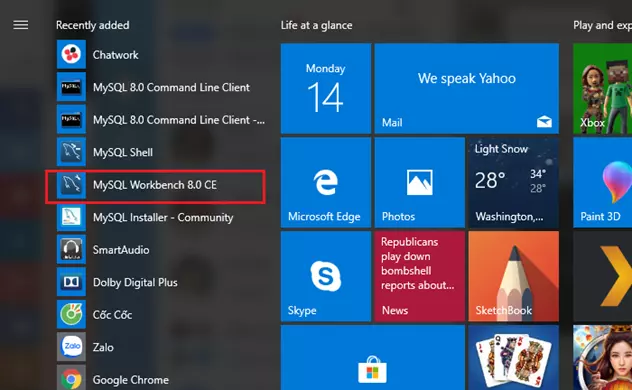Open the Xbox tile
632x390 pixels.
click(603, 88)
